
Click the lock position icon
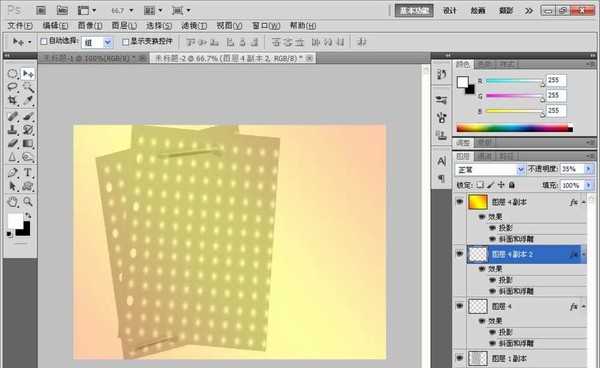point(501,185)
